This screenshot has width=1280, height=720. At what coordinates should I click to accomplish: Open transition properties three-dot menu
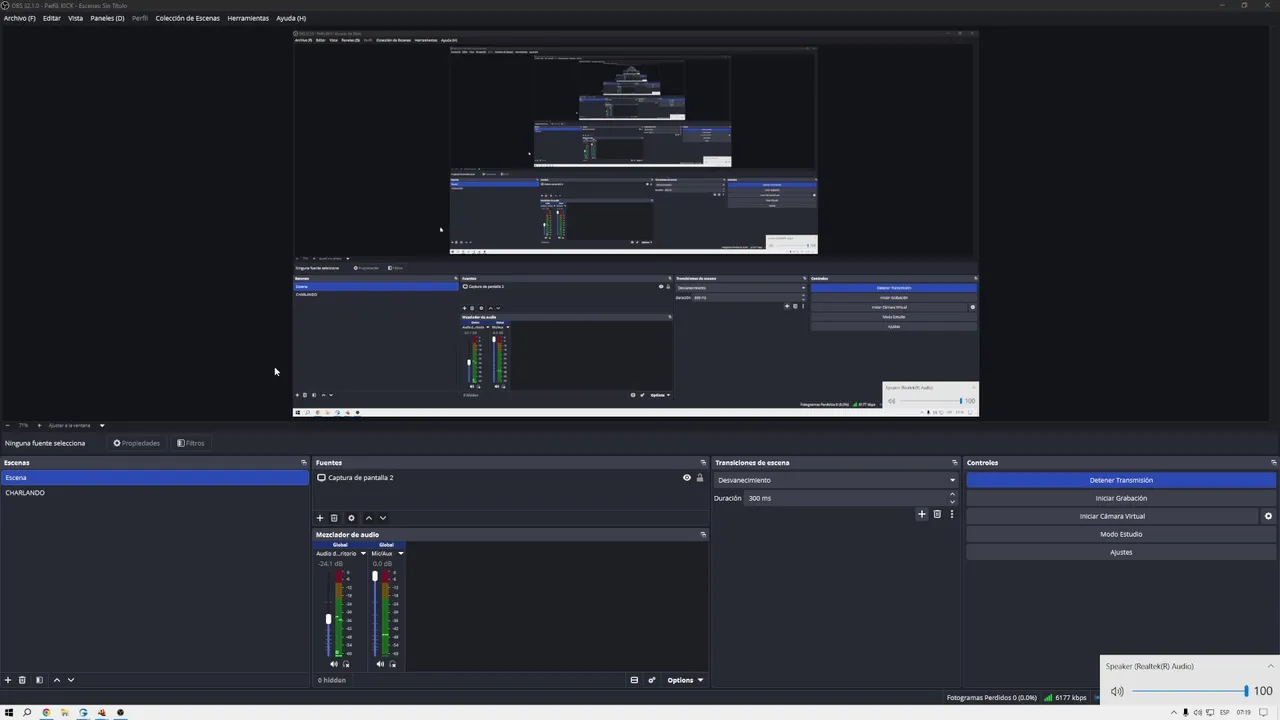[952, 514]
